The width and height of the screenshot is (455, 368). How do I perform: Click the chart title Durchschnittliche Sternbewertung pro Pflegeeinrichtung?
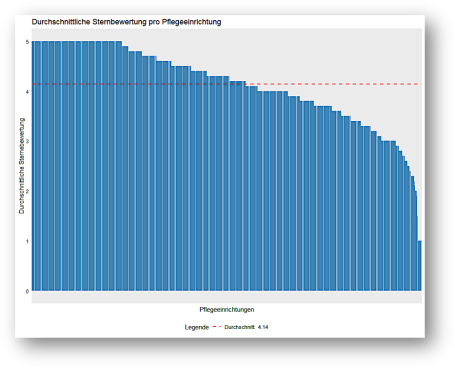126,22
